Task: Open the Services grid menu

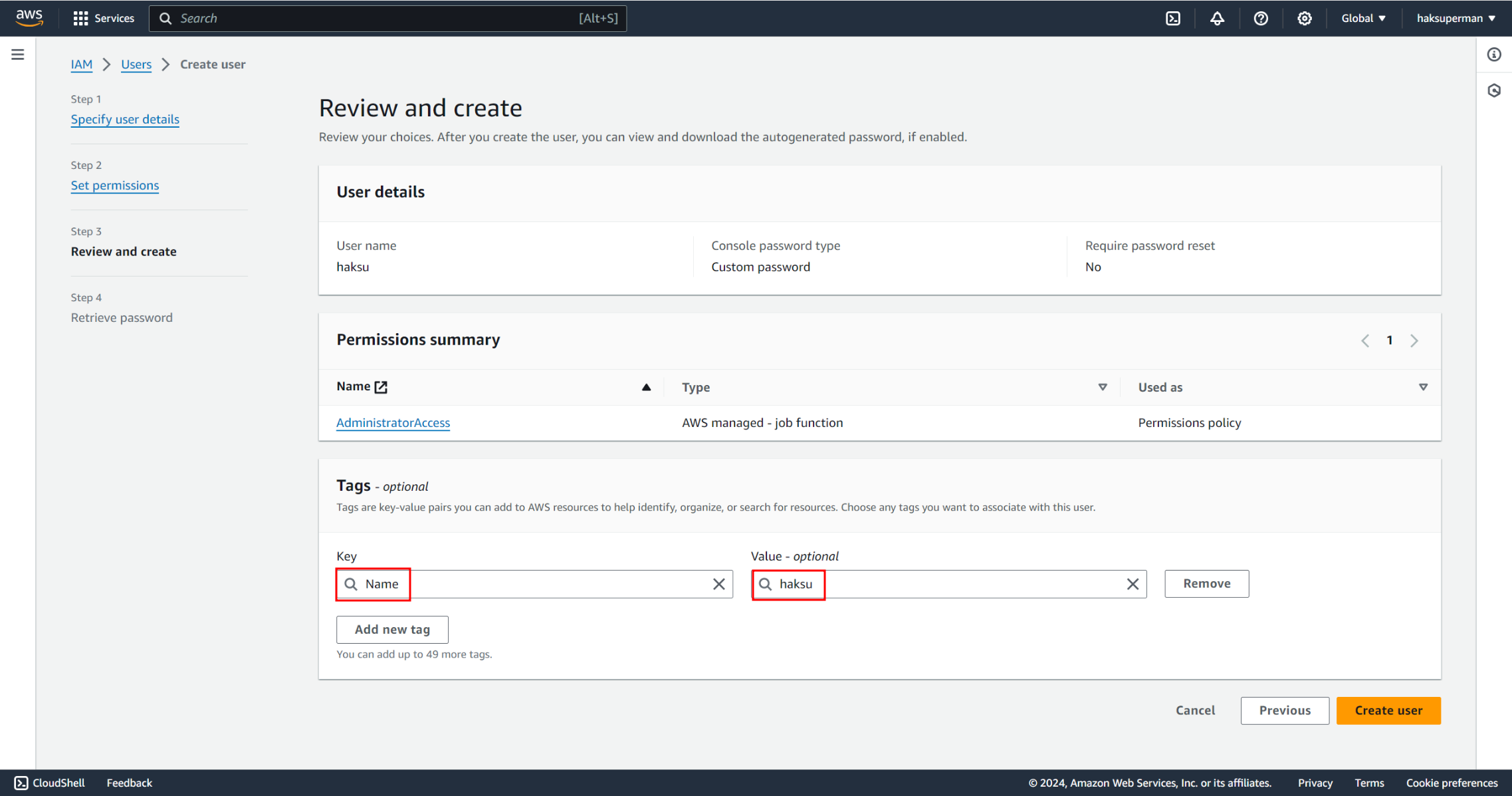Action: tap(104, 18)
